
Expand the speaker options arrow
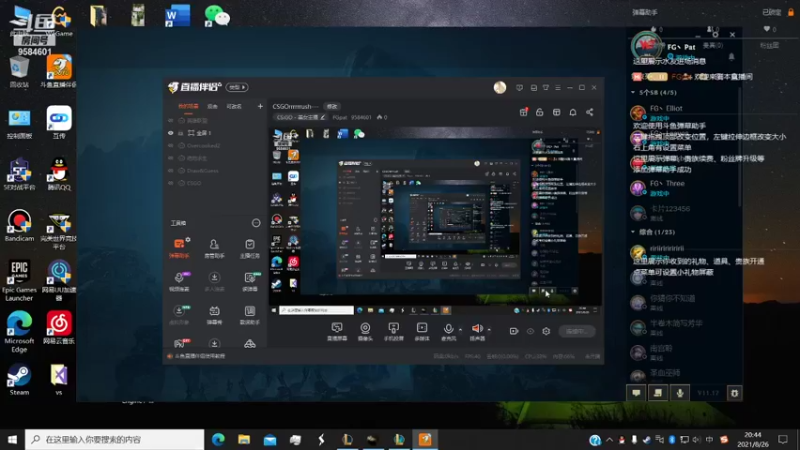489,330
